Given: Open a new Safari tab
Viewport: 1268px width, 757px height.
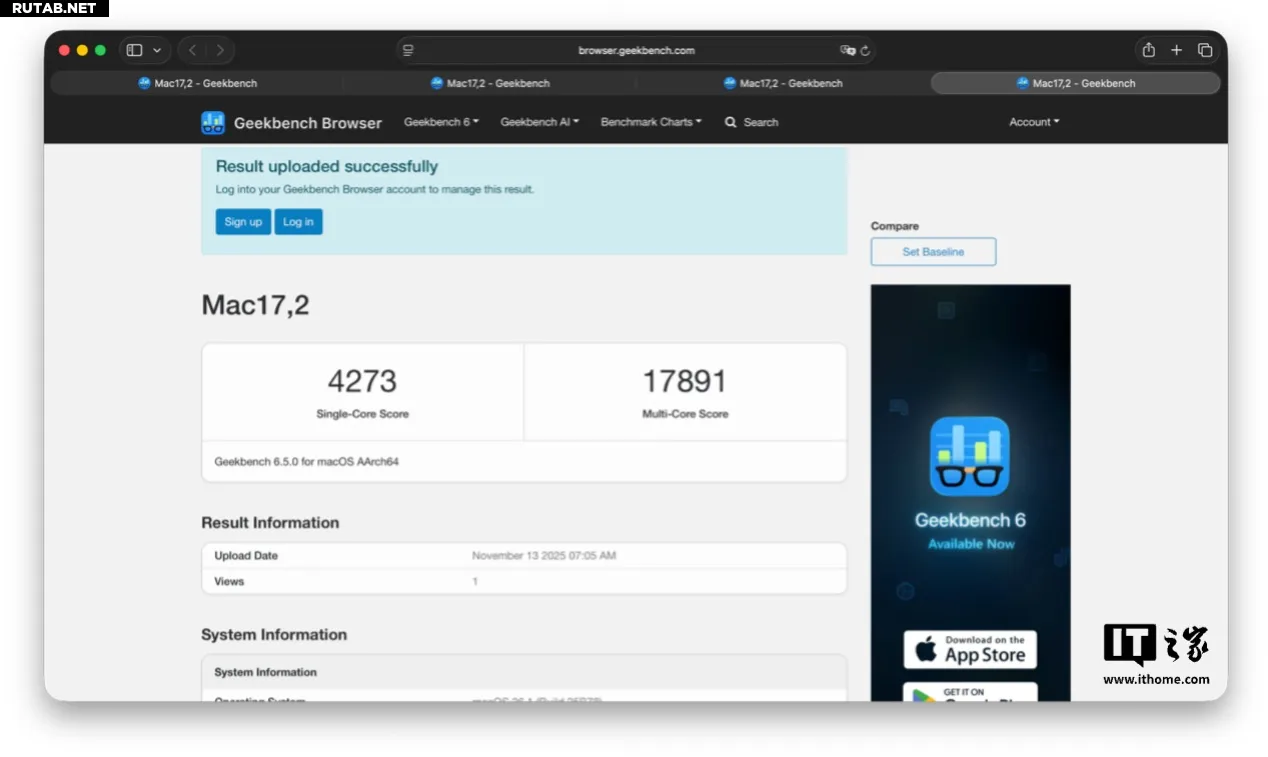Looking at the screenshot, I should (x=1176, y=50).
